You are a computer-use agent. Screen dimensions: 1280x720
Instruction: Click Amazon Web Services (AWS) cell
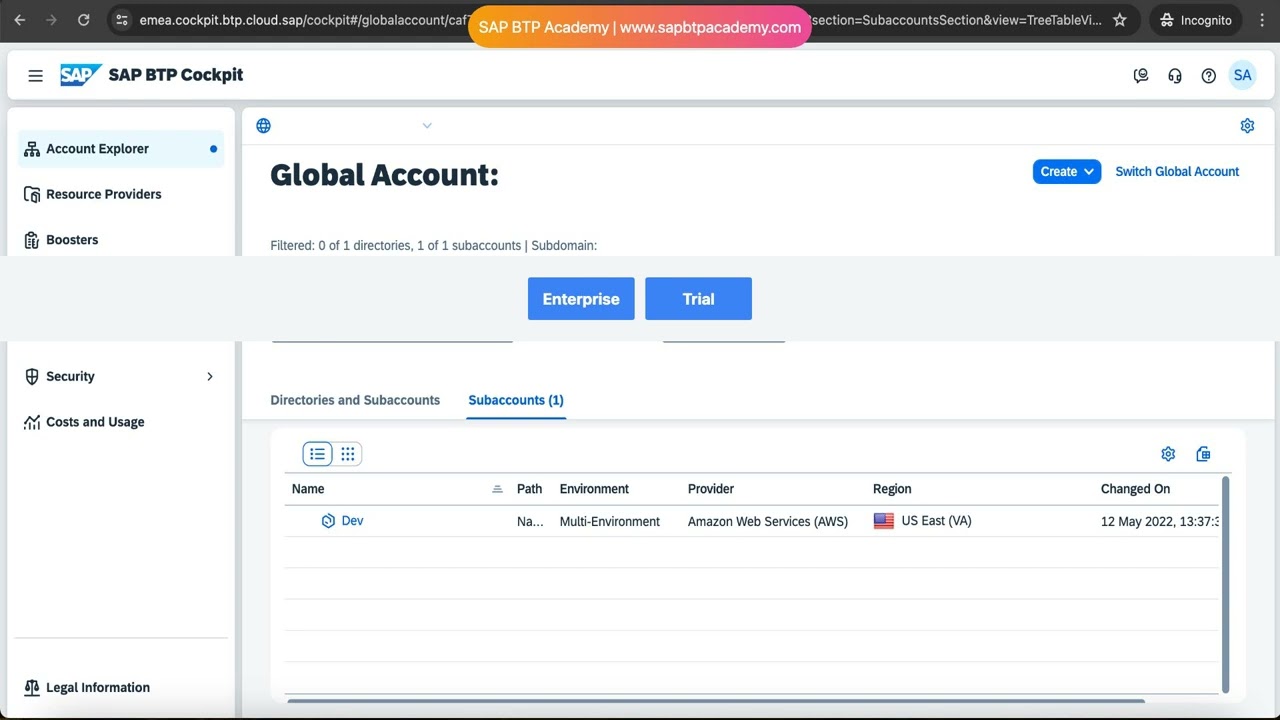[x=768, y=521]
